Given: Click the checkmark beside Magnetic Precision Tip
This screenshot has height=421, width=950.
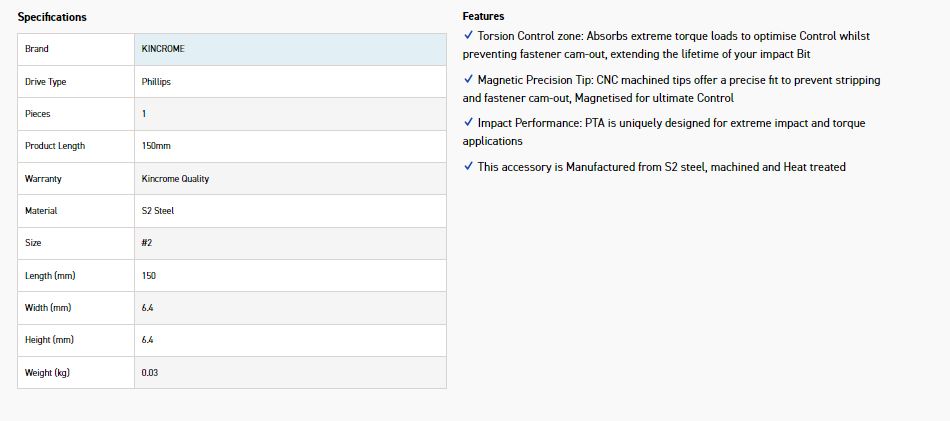Looking at the screenshot, I should coord(468,80).
